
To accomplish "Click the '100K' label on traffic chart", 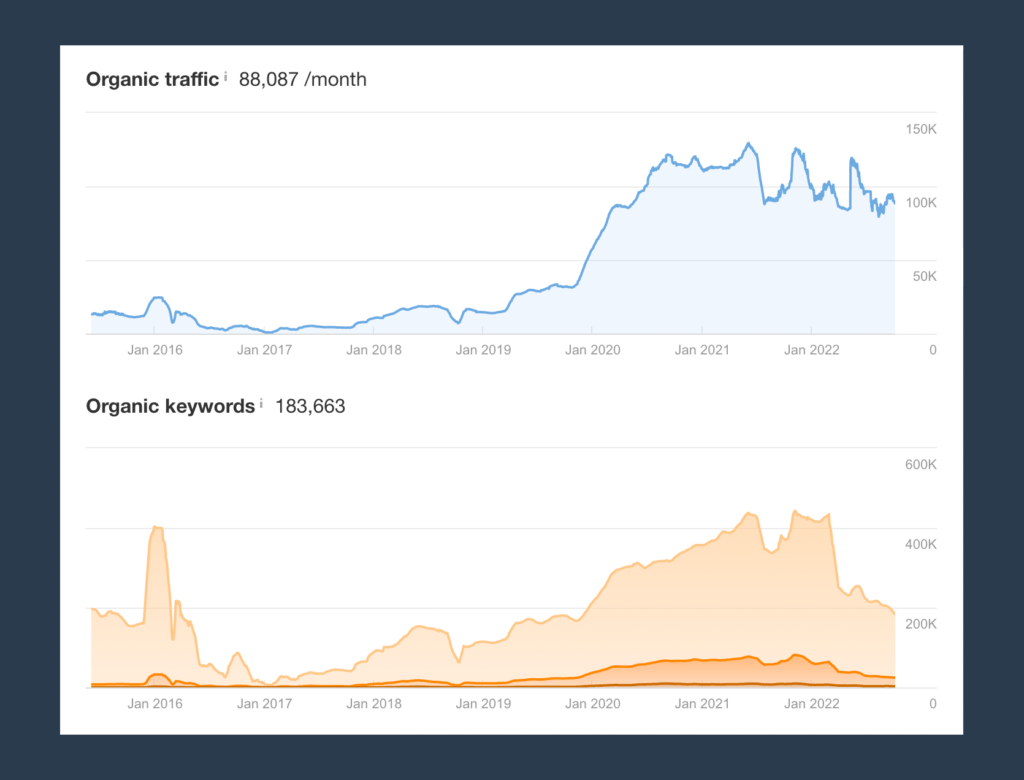I will pos(921,203).
